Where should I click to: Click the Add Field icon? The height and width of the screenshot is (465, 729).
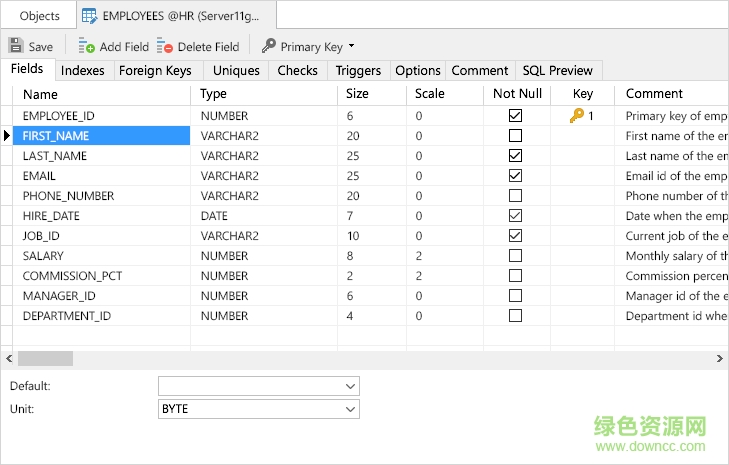click(86, 46)
